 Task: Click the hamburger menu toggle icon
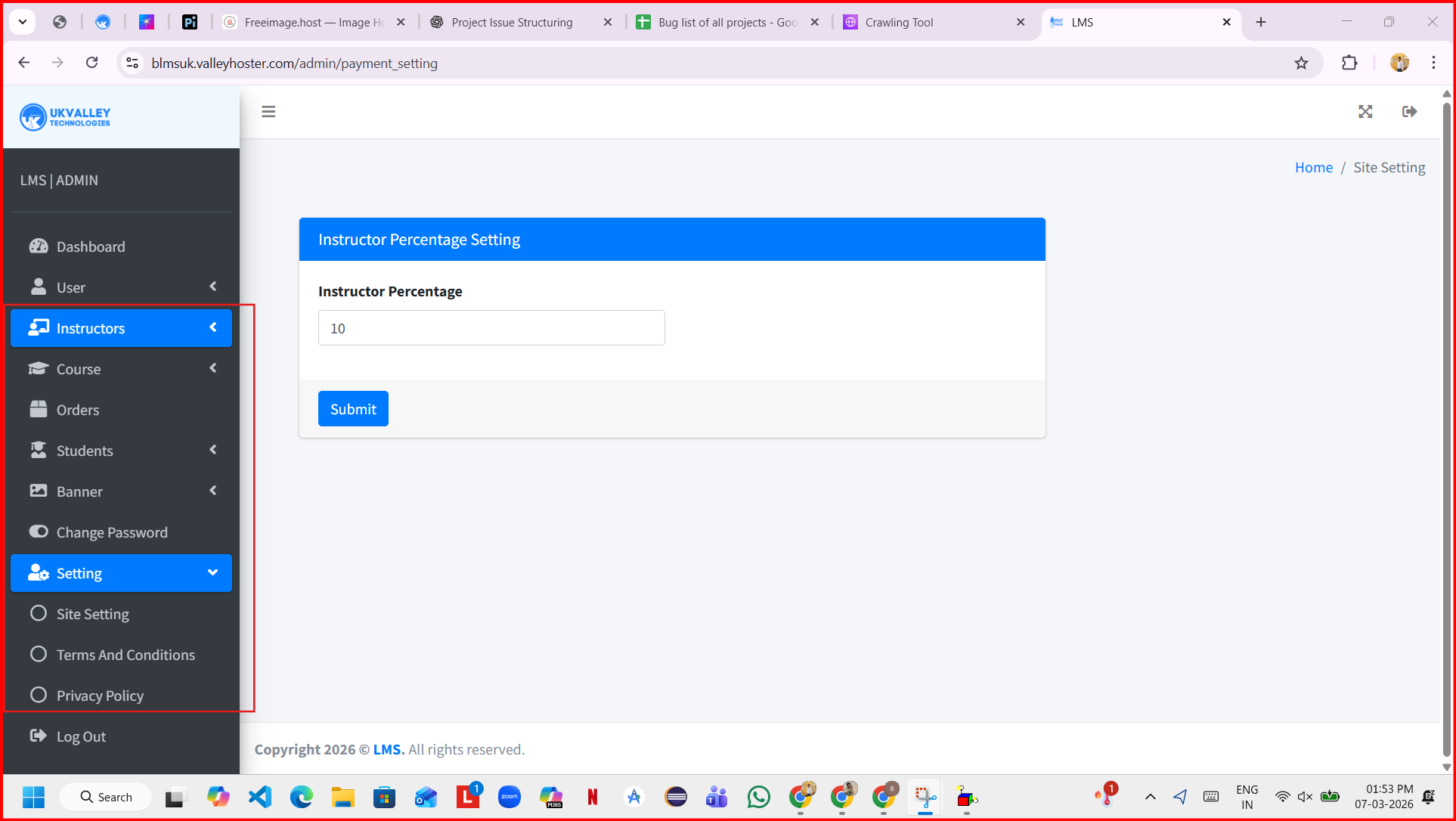pos(268,112)
